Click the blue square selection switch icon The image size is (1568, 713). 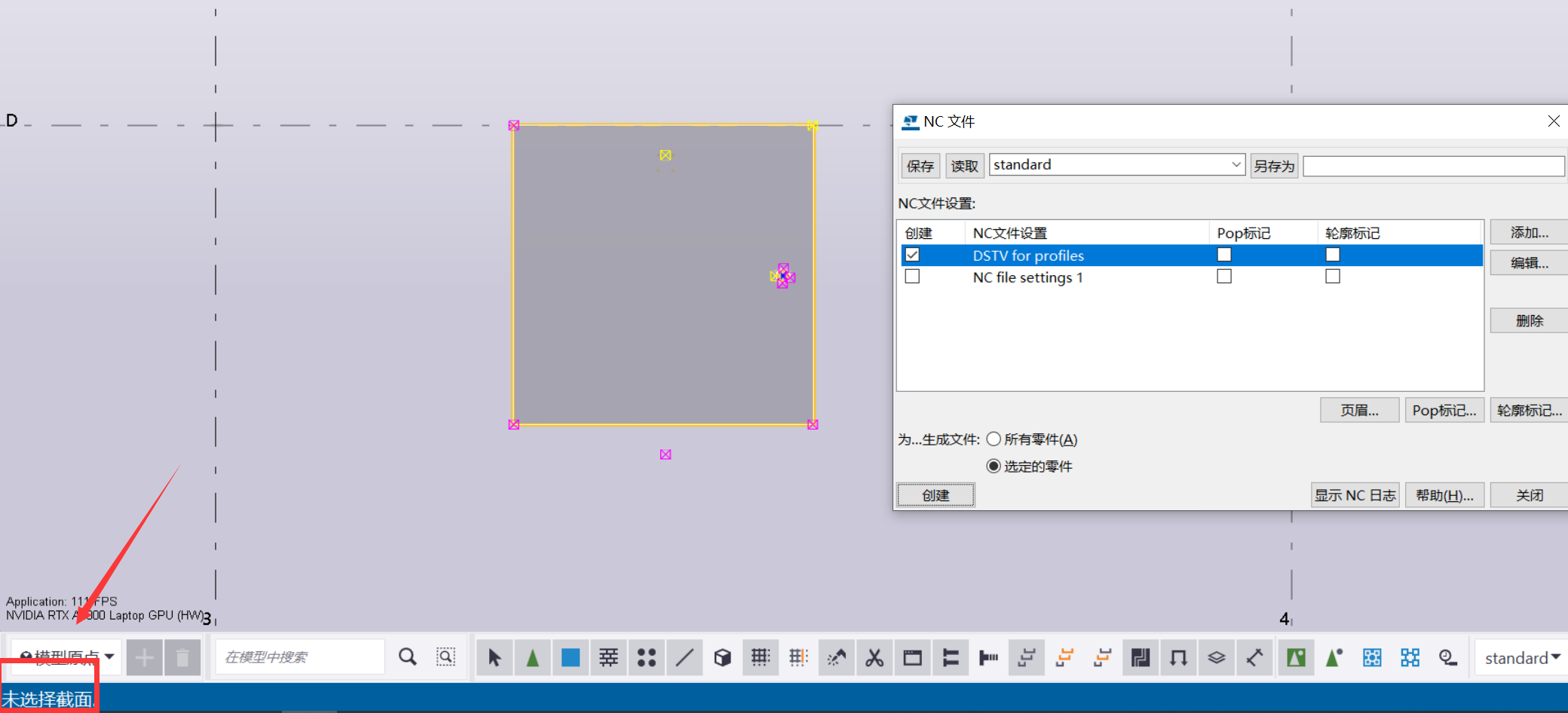click(x=571, y=658)
